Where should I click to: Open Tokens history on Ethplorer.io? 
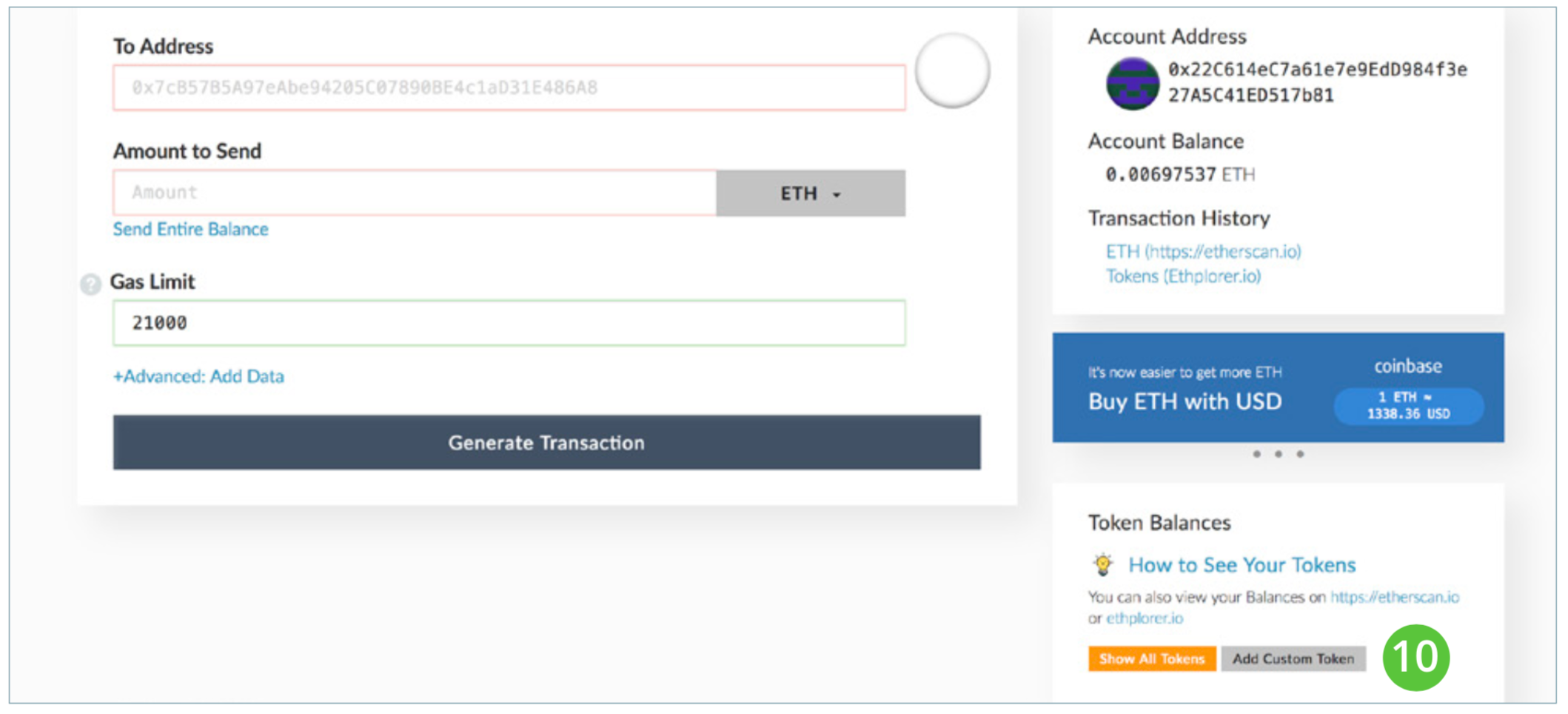1184,276
